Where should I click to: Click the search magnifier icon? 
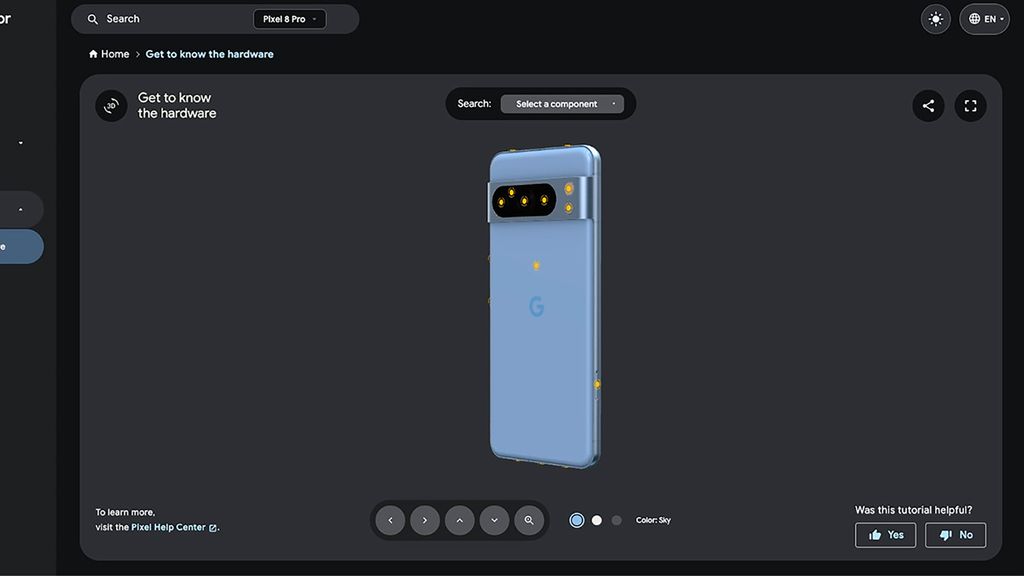(93, 19)
